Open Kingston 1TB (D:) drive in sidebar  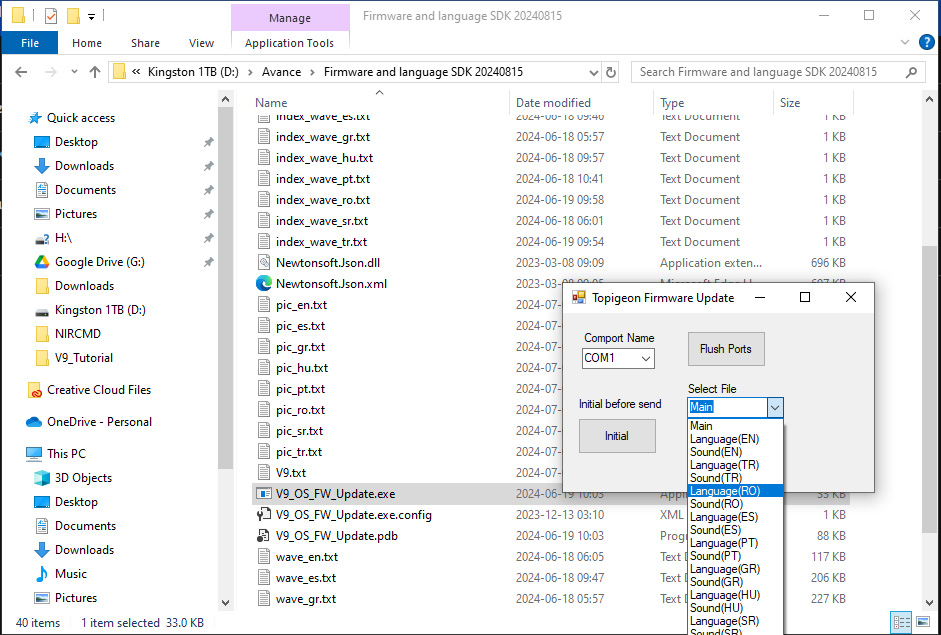[100, 310]
